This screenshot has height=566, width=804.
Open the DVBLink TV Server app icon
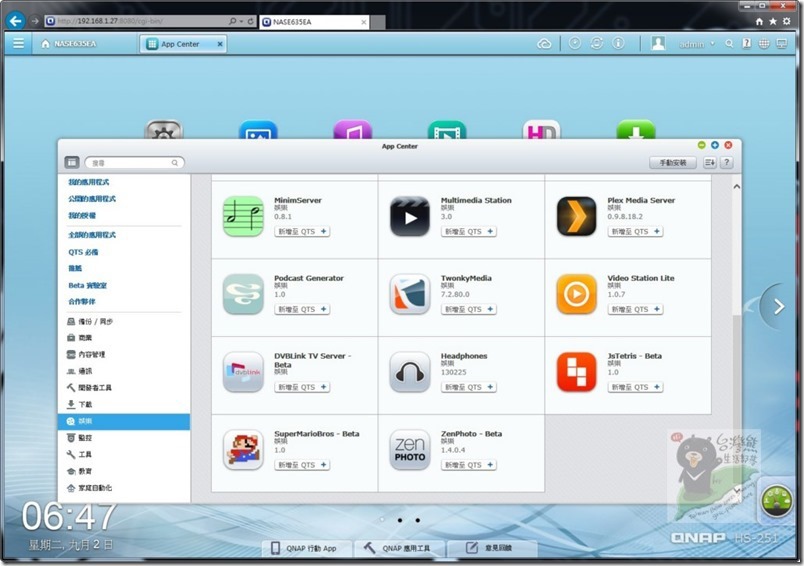244,372
